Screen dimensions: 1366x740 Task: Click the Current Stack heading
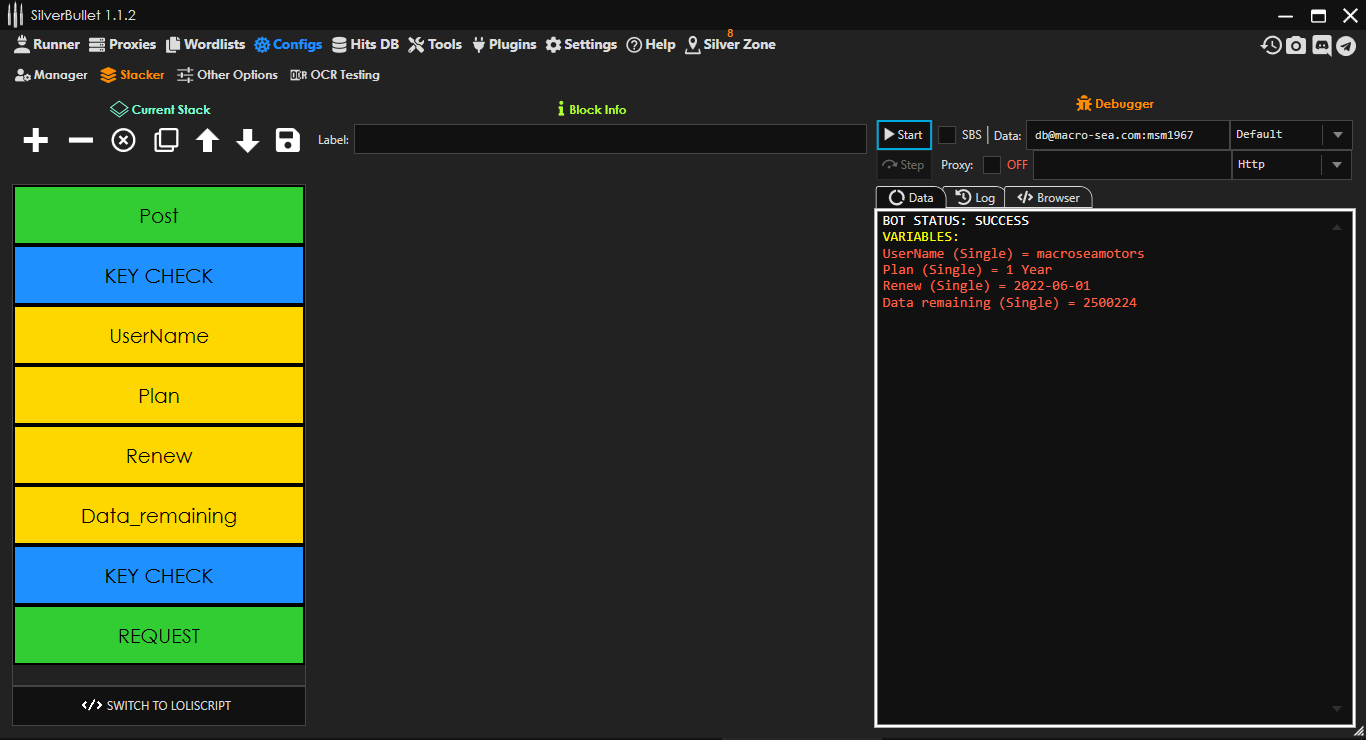click(x=160, y=110)
